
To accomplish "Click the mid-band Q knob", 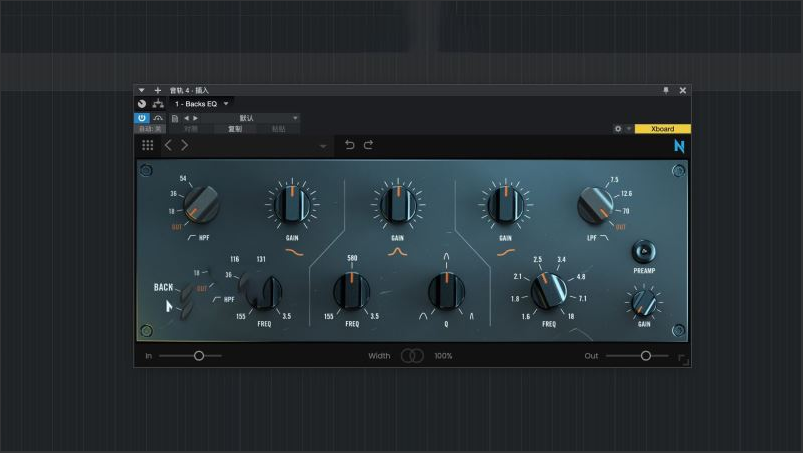I will 447,292.
